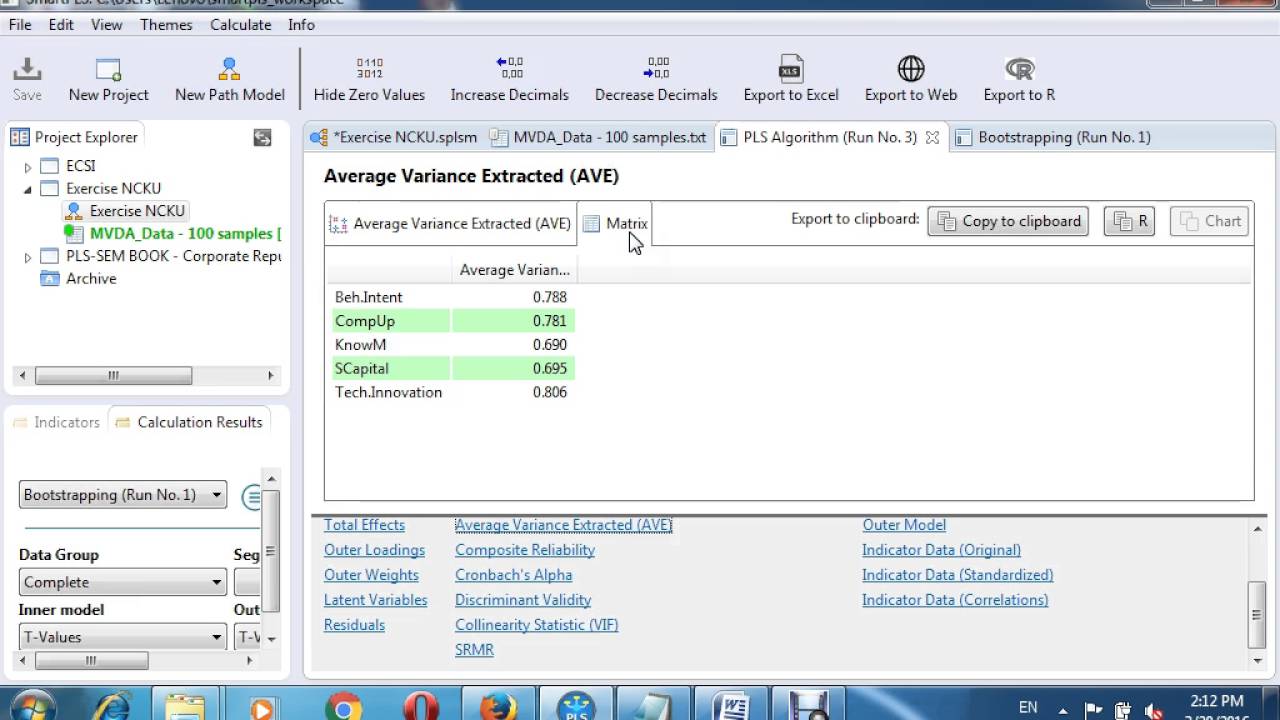The height and width of the screenshot is (720, 1280).
Task: Open the Composite Reliability link
Action: coord(525,550)
